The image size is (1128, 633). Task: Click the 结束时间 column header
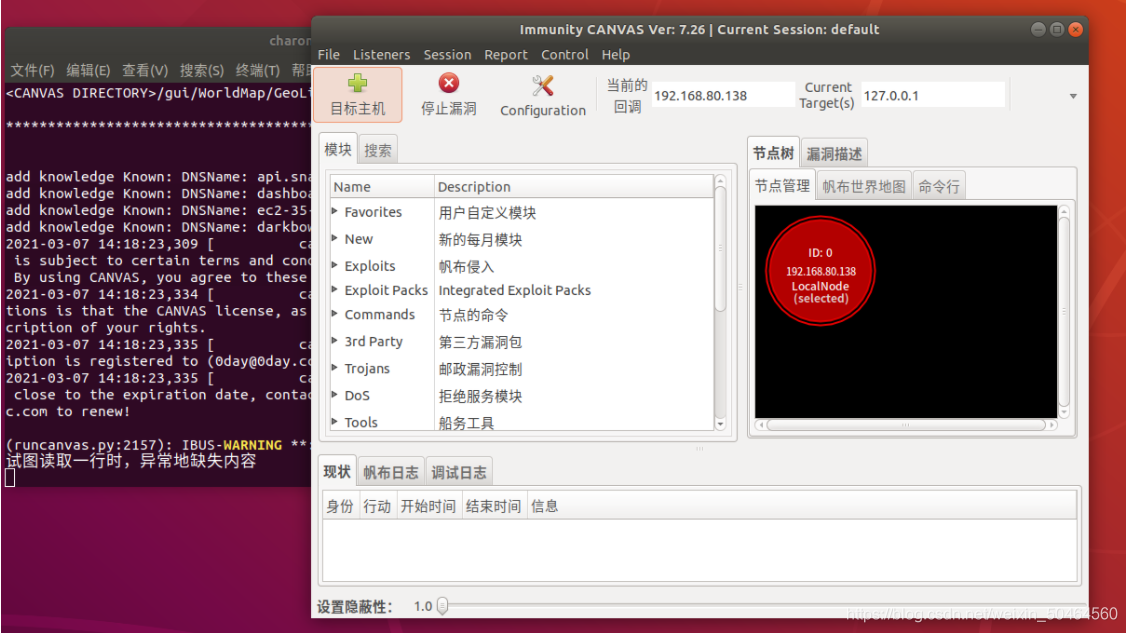[494, 506]
